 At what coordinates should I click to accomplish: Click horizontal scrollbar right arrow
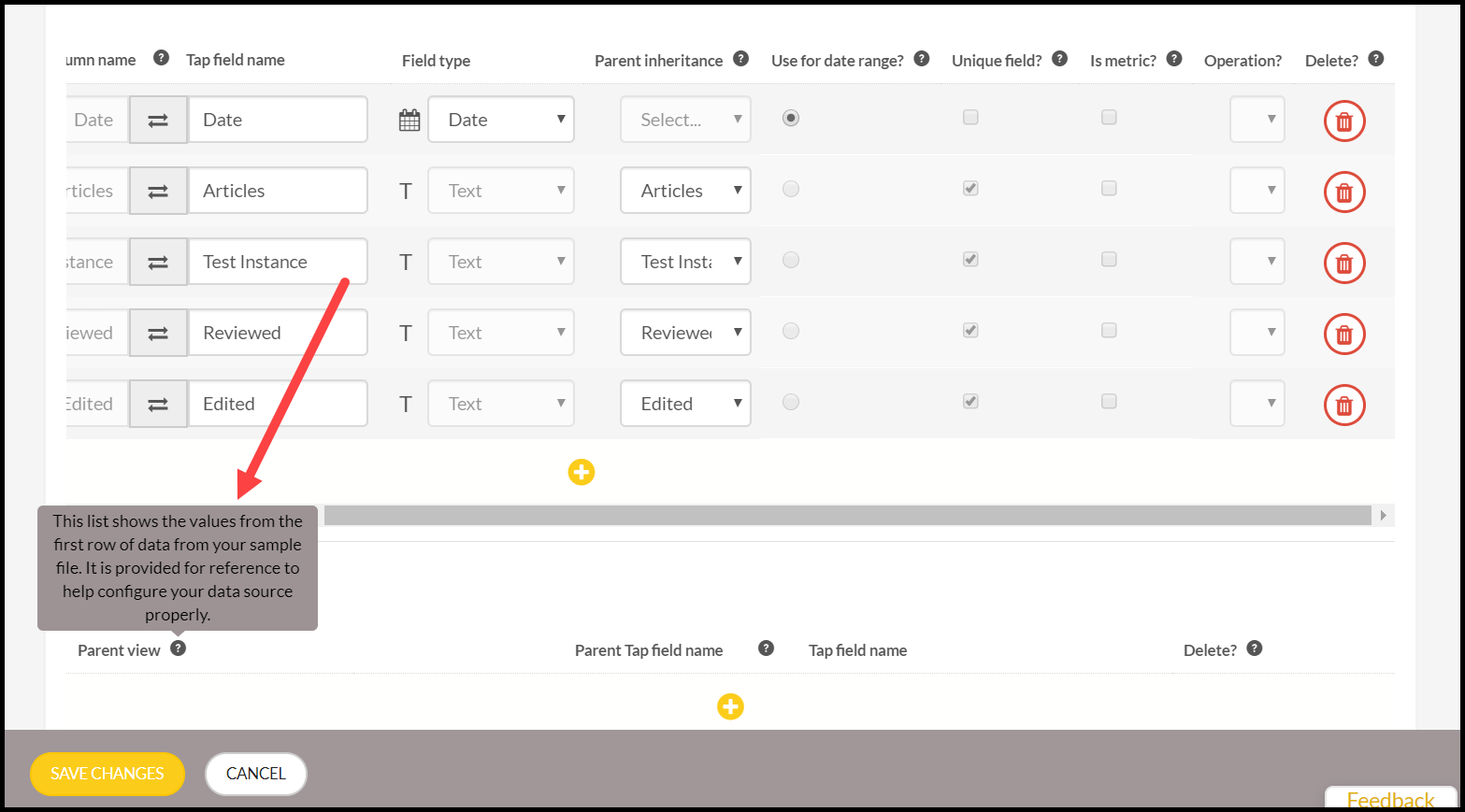point(1383,515)
